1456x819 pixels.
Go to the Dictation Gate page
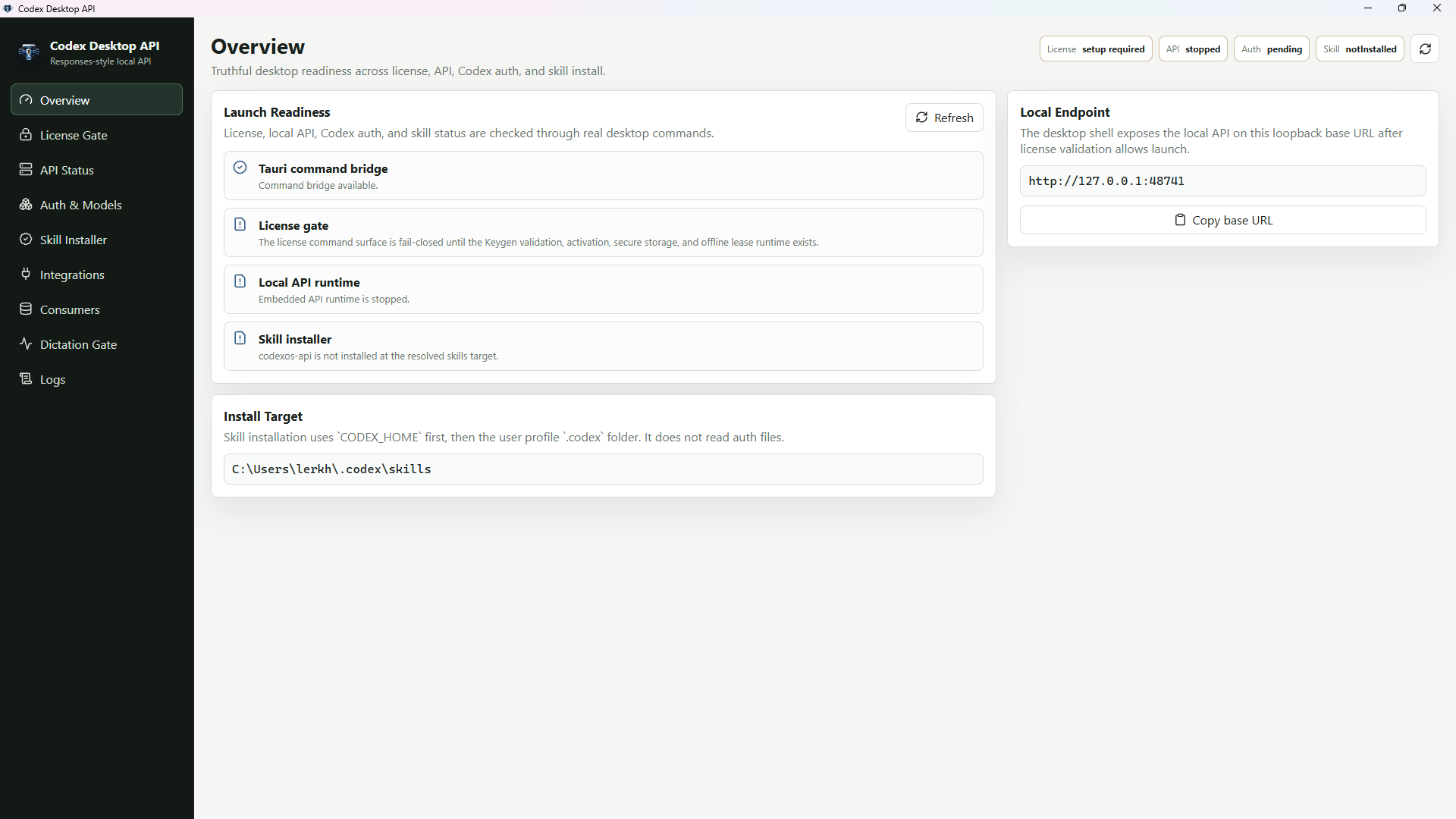tap(96, 344)
